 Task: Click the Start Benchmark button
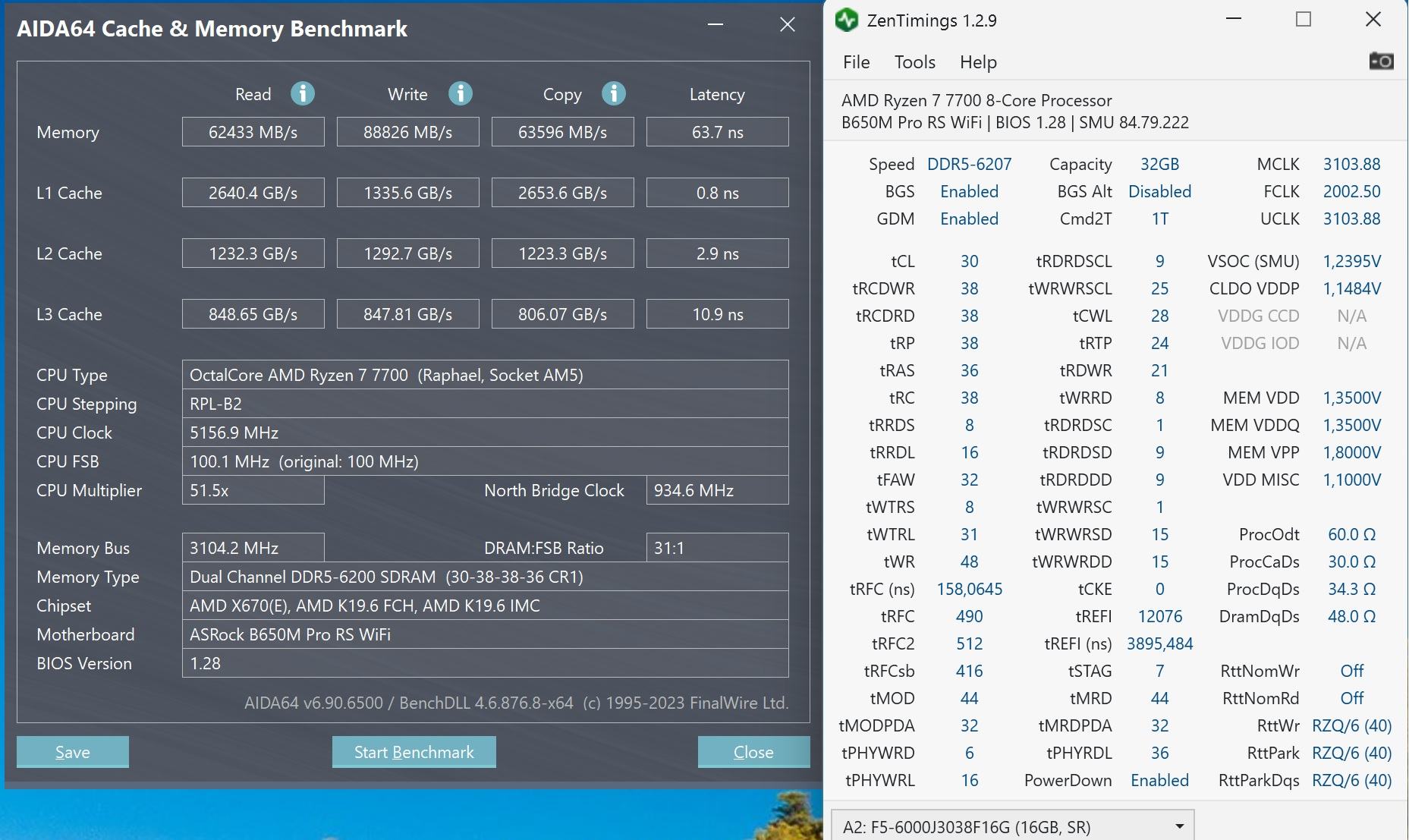(x=414, y=752)
